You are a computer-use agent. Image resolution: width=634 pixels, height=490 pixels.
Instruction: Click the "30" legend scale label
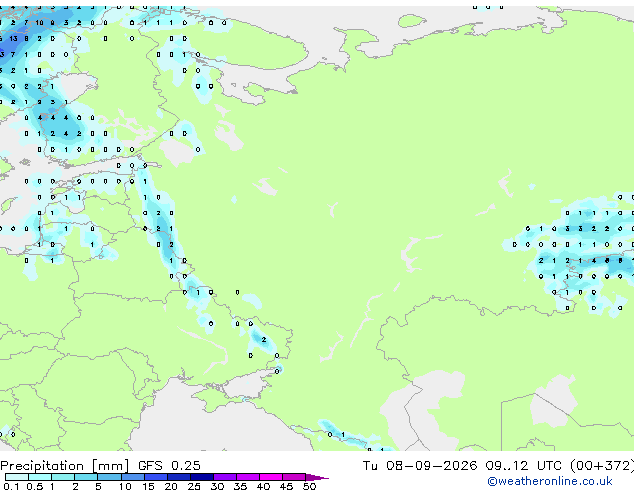[x=217, y=486]
